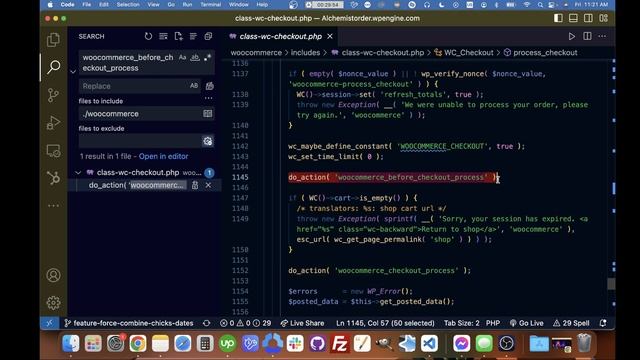The height and width of the screenshot is (360, 640).
Task: Synchronize changes in status bar
Action: click(207, 323)
